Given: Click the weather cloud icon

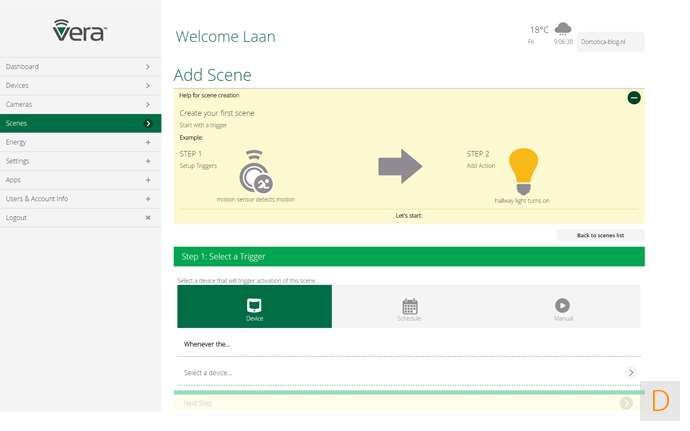Looking at the screenshot, I should tap(563, 28).
